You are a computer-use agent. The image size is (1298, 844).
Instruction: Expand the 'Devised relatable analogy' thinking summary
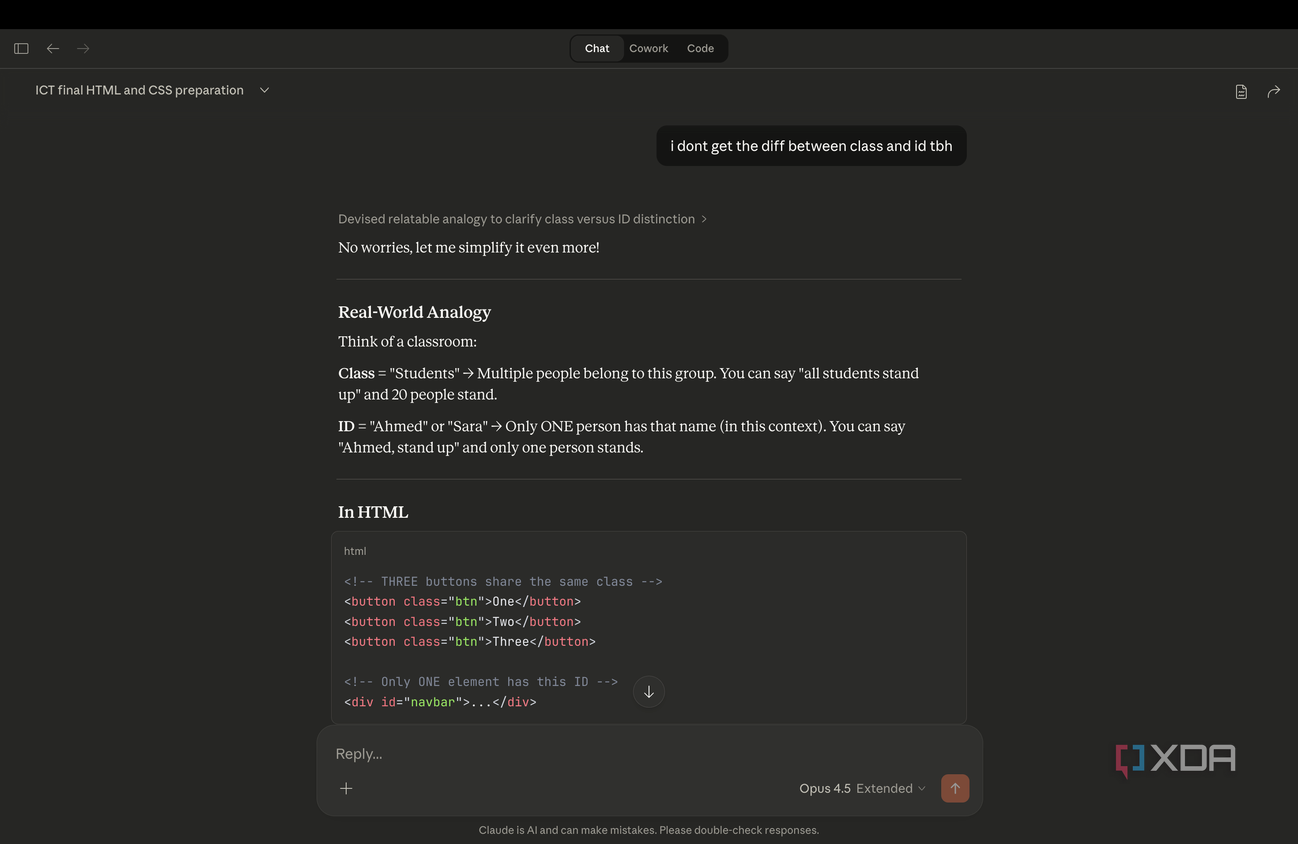click(522, 219)
